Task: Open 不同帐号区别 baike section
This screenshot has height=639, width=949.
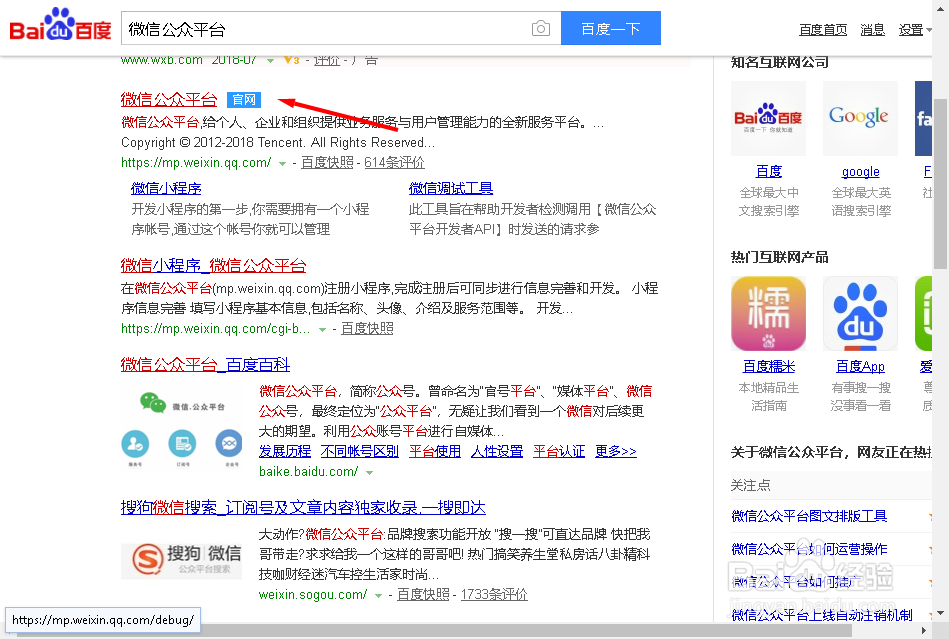Action: [x=360, y=451]
